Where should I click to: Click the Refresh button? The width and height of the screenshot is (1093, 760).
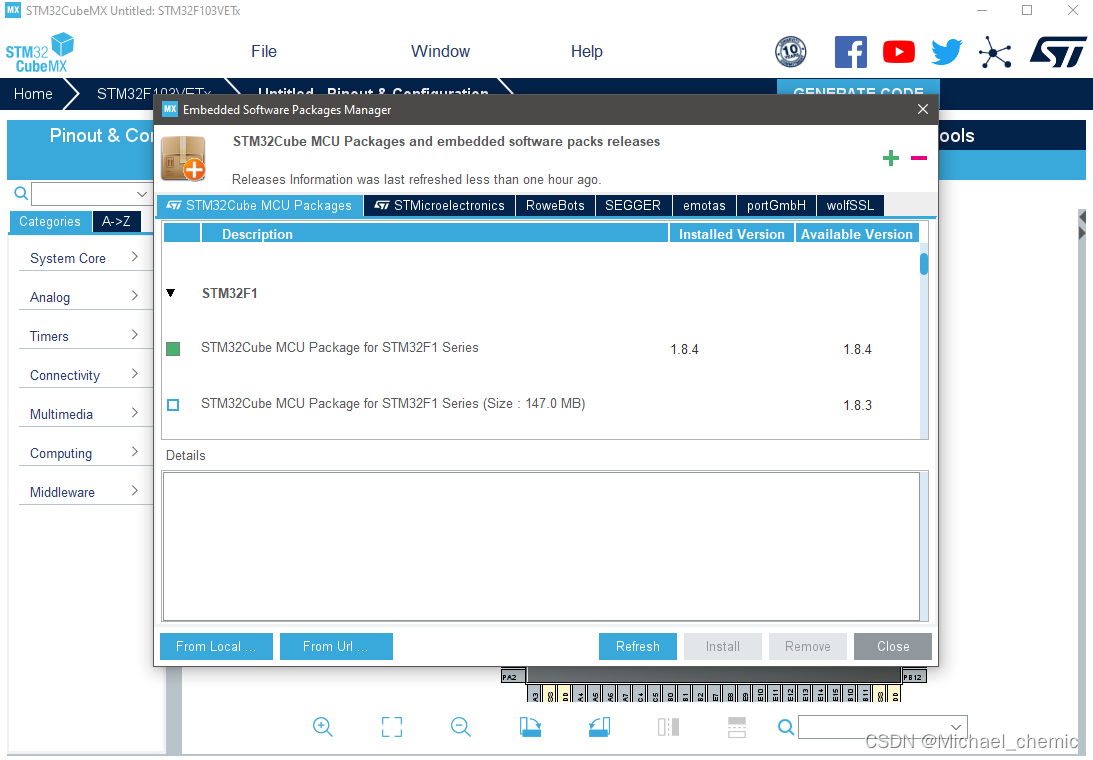[x=637, y=646]
